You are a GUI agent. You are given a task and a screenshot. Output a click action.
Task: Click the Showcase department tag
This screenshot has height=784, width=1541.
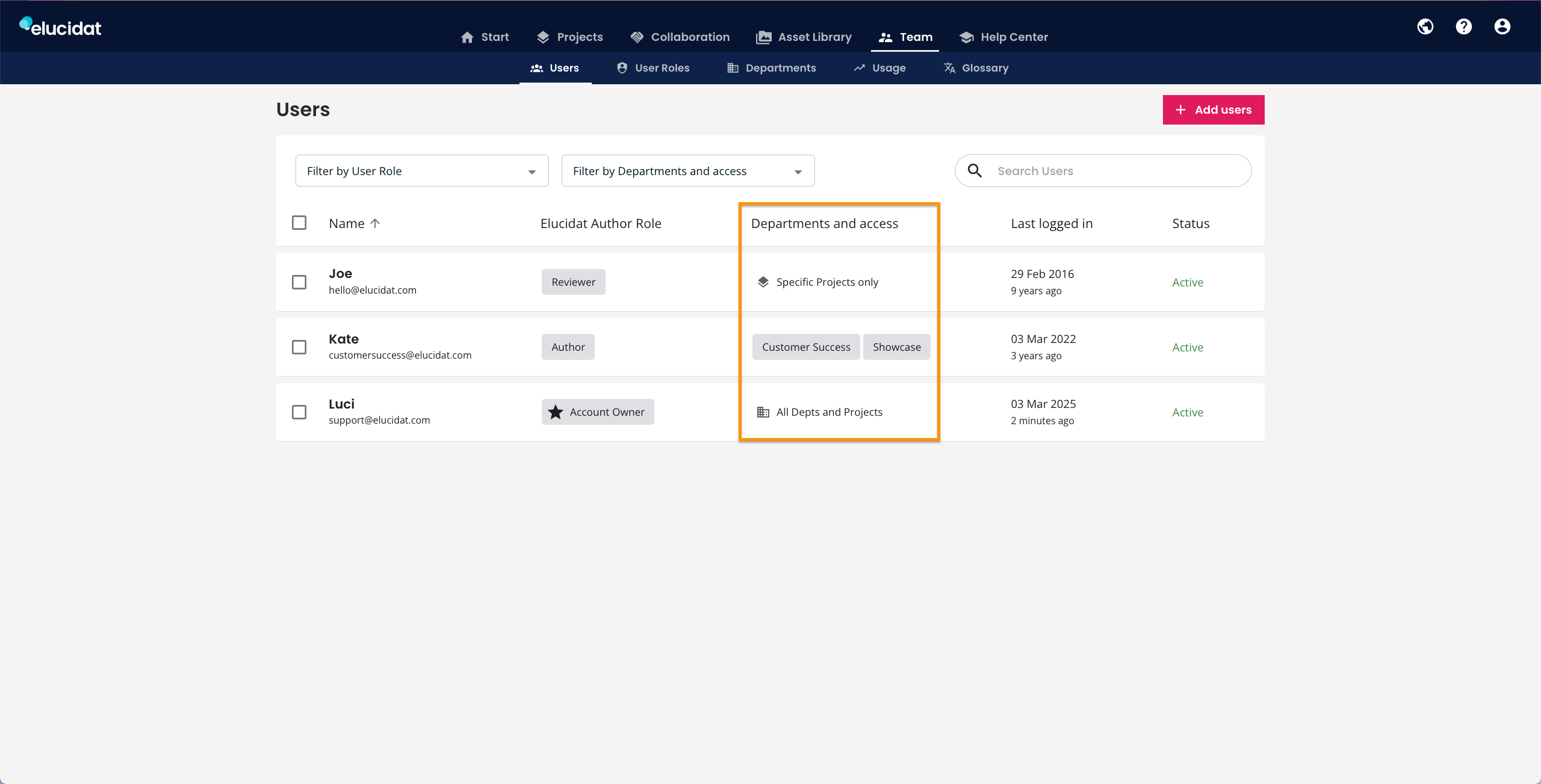[897, 347]
